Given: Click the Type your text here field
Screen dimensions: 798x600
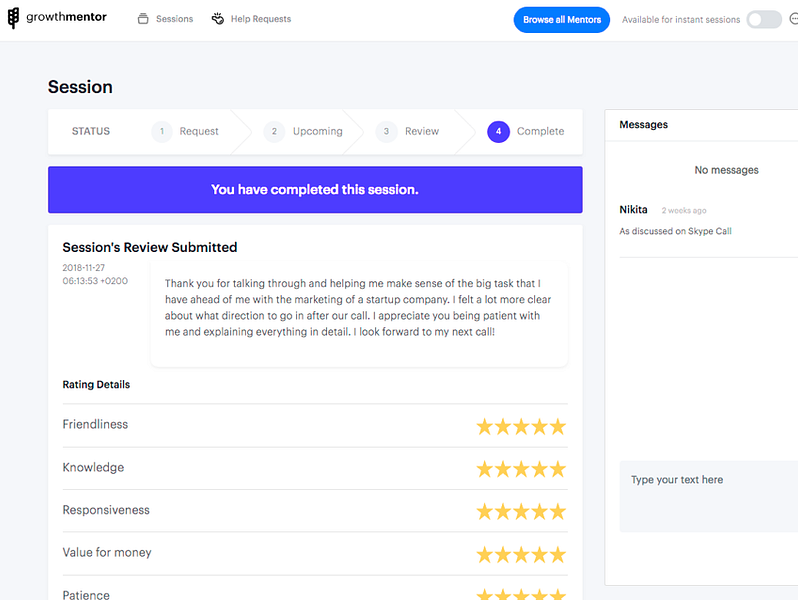Looking at the screenshot, I should click(708, 497).
